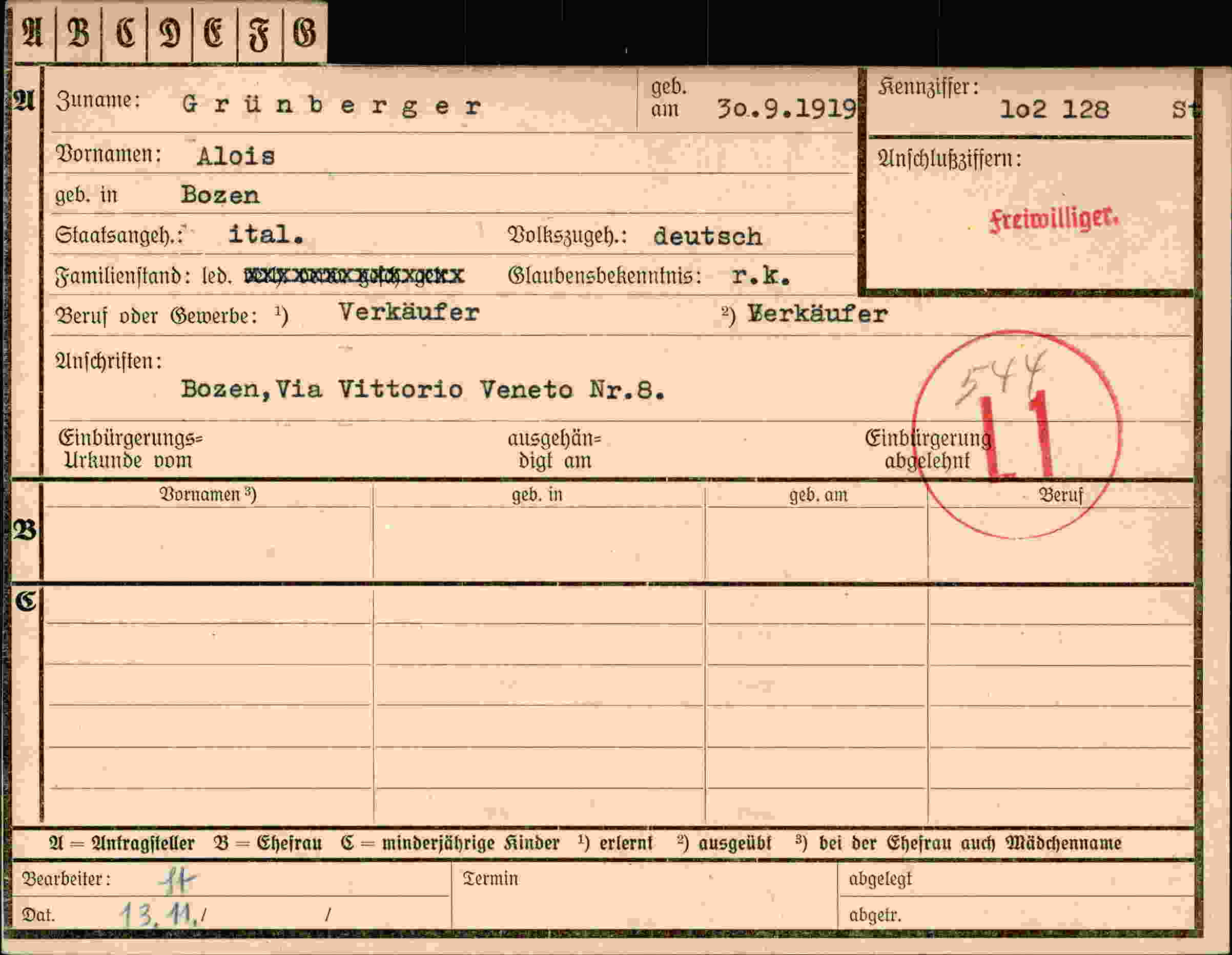Click the Kennziffer number '102 128'
This screenshot has height=955, width=1232.
[x=1054, y=110]
